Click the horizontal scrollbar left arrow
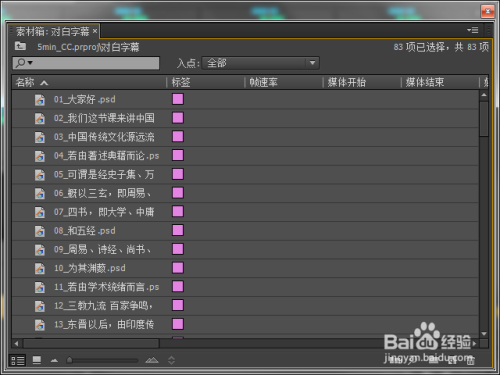 click(x=17, y=343)
